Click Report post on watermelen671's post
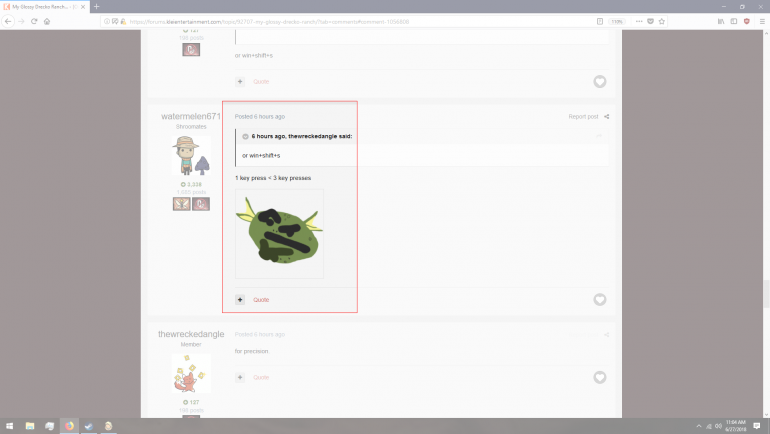Viewport: 770px width, 434px height. coord(583,117)
